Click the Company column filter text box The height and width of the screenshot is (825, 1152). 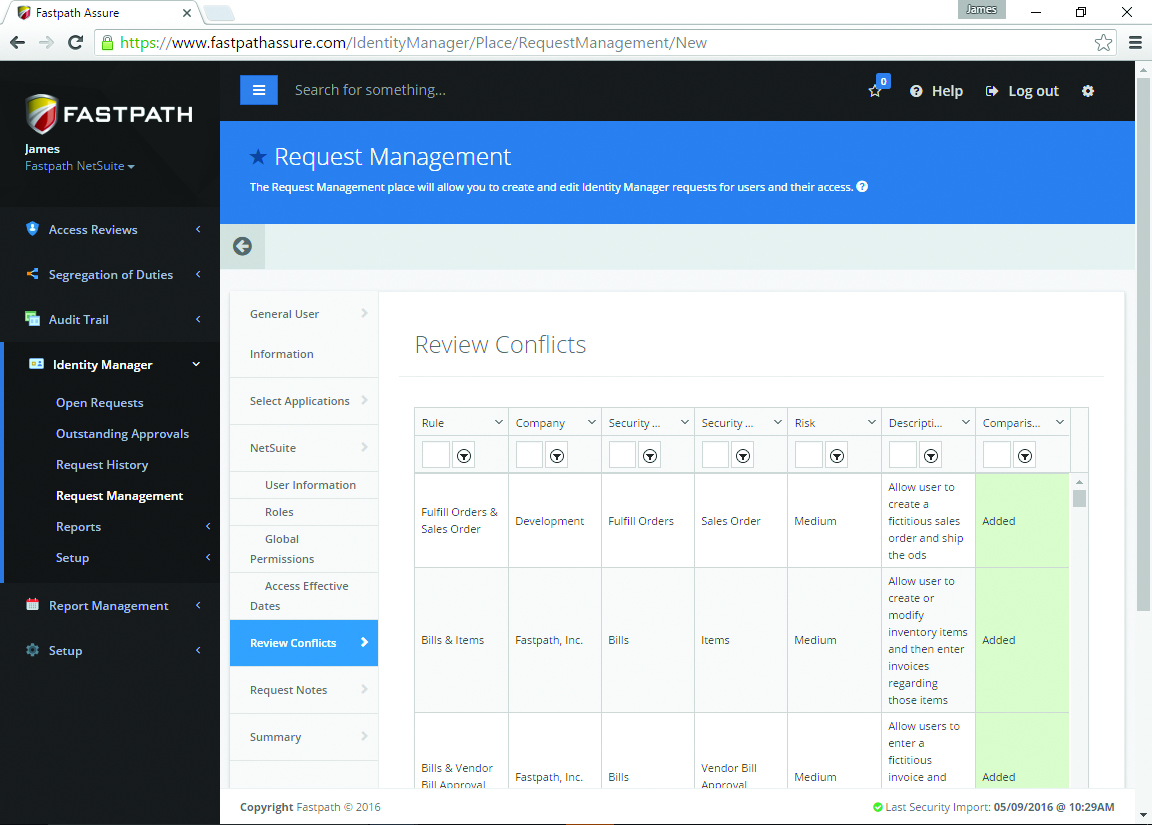pyautogui.click(x=529, y=455)
